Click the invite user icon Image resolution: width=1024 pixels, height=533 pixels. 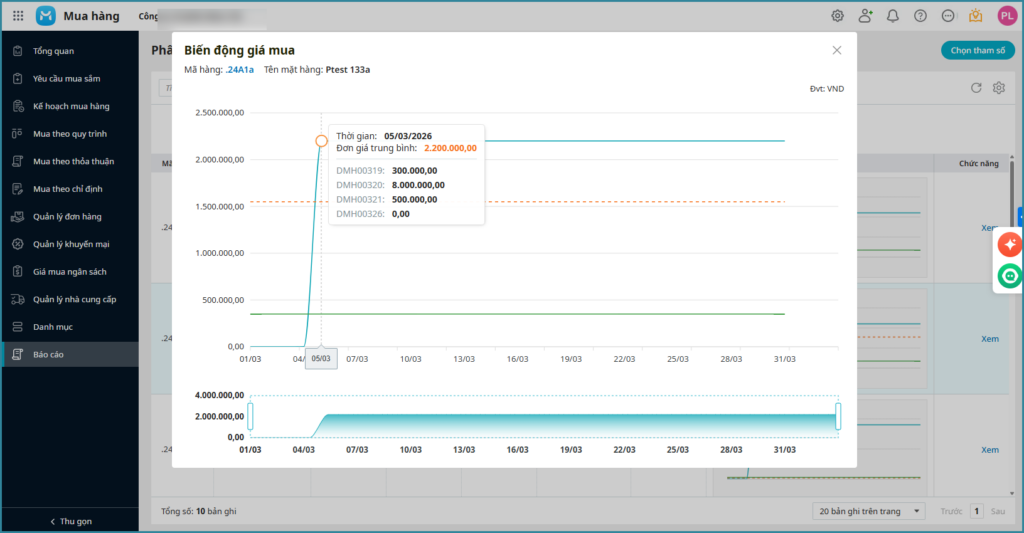pyautogui.click(x=865, y=16)
